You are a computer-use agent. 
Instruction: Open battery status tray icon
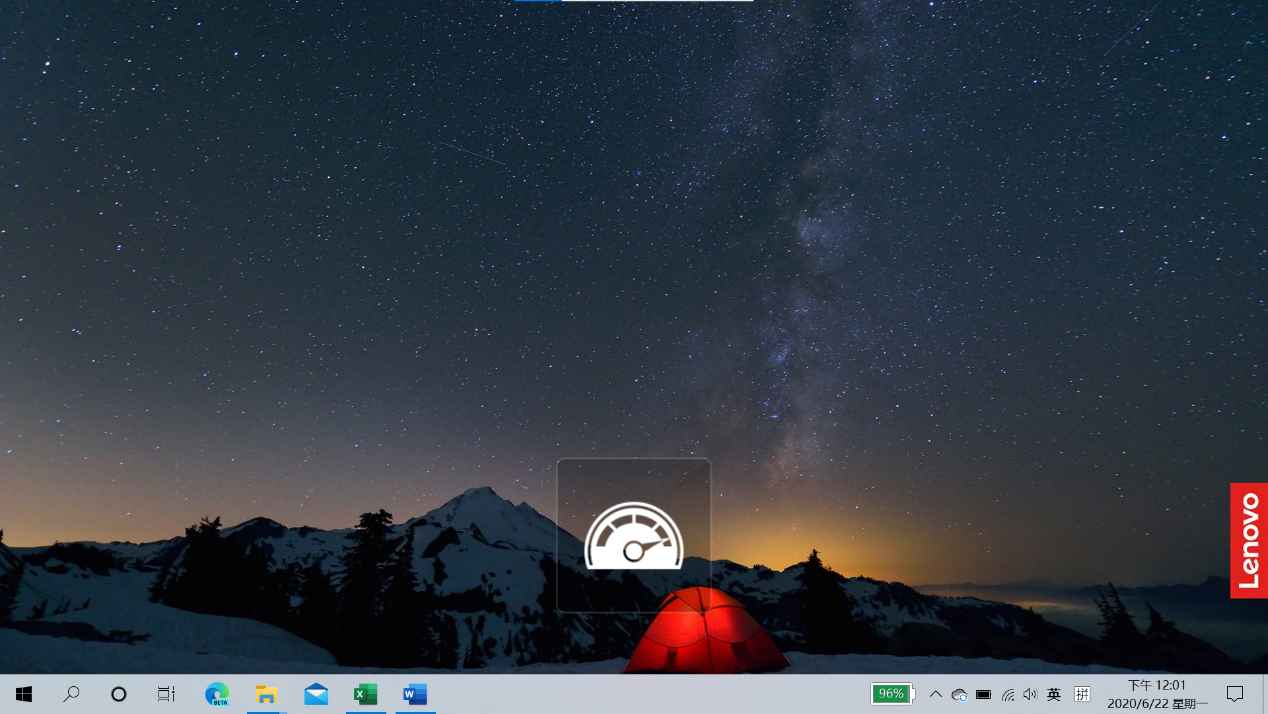click(984, 694)
